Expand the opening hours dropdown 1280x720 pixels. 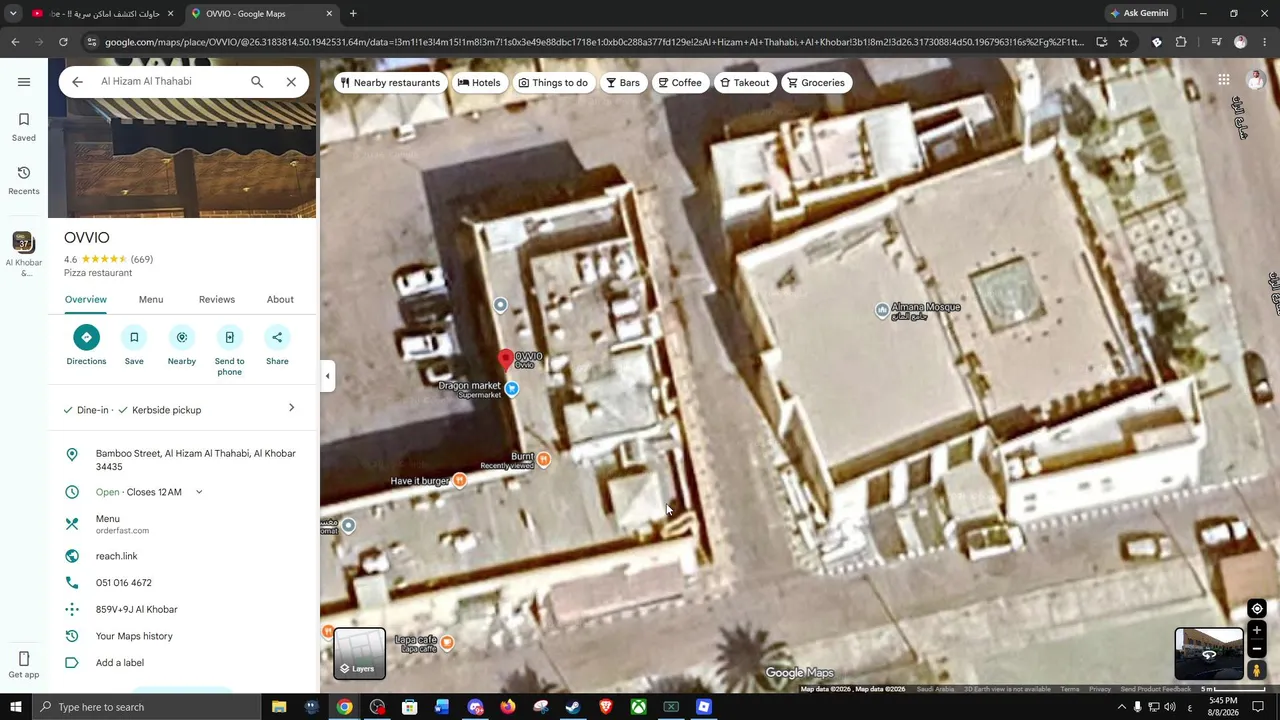pos(199,492)
